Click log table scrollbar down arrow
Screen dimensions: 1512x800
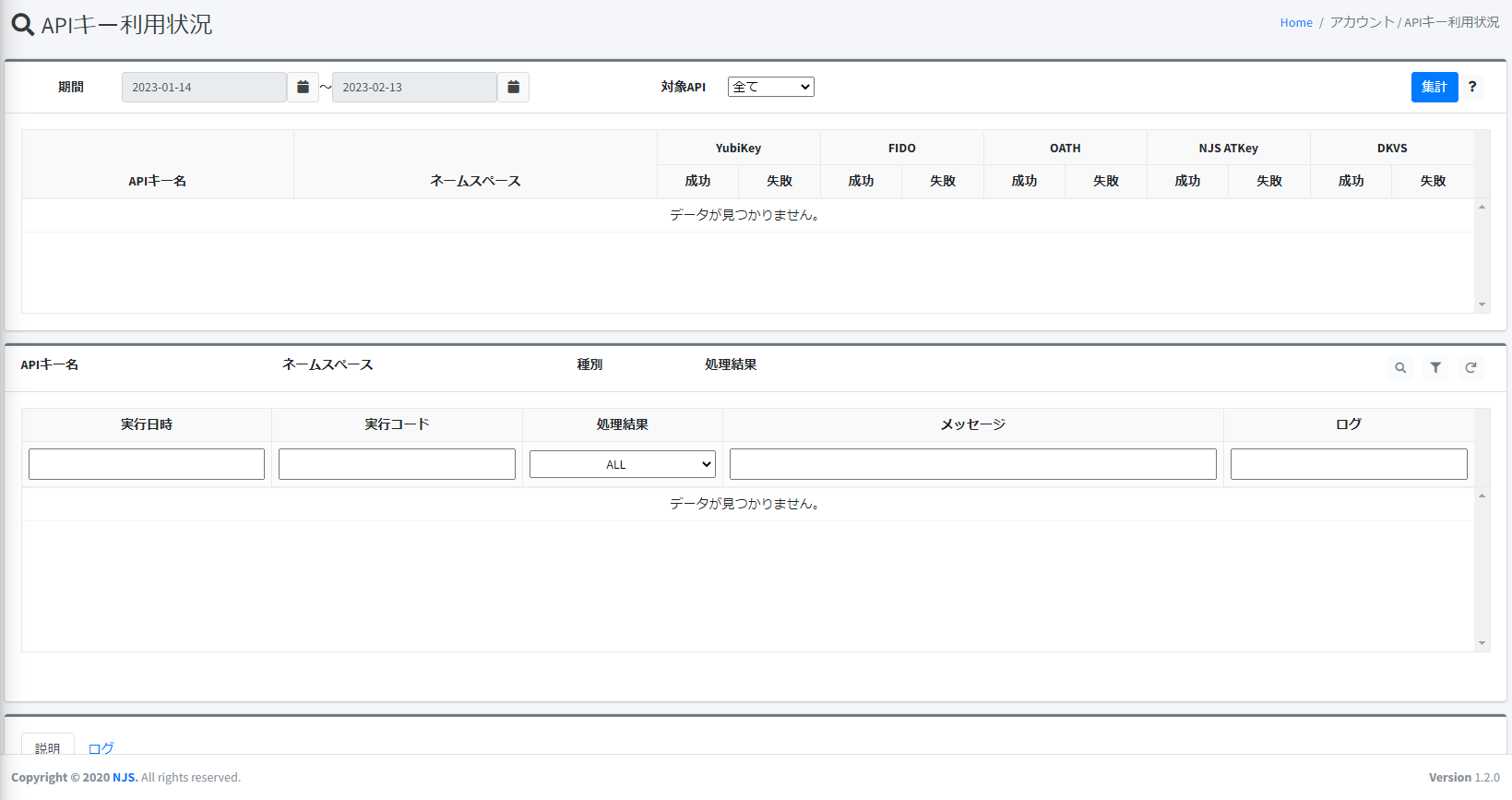(x=1482, y=643)
